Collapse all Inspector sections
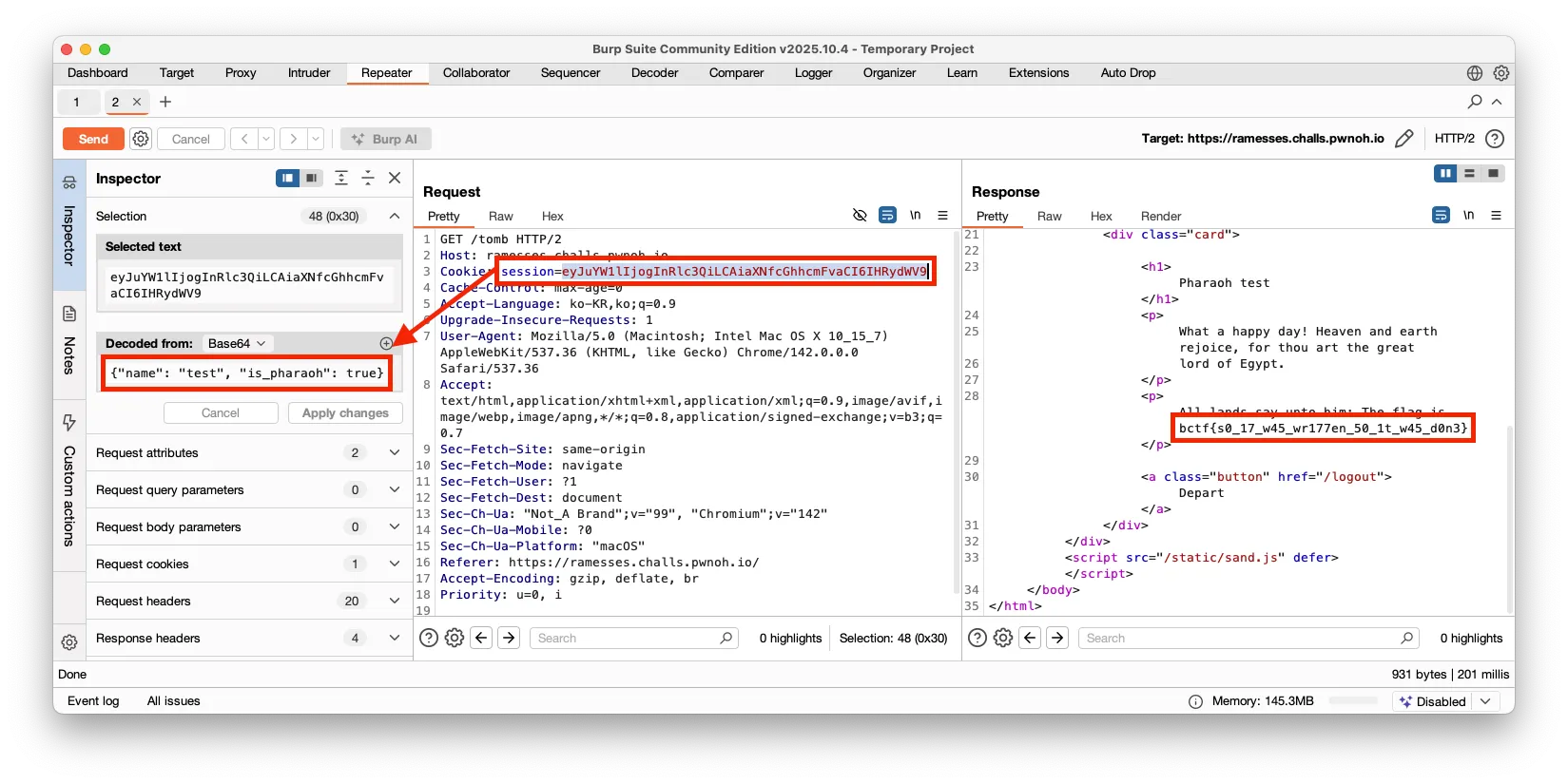 click(x=368, y=178)
